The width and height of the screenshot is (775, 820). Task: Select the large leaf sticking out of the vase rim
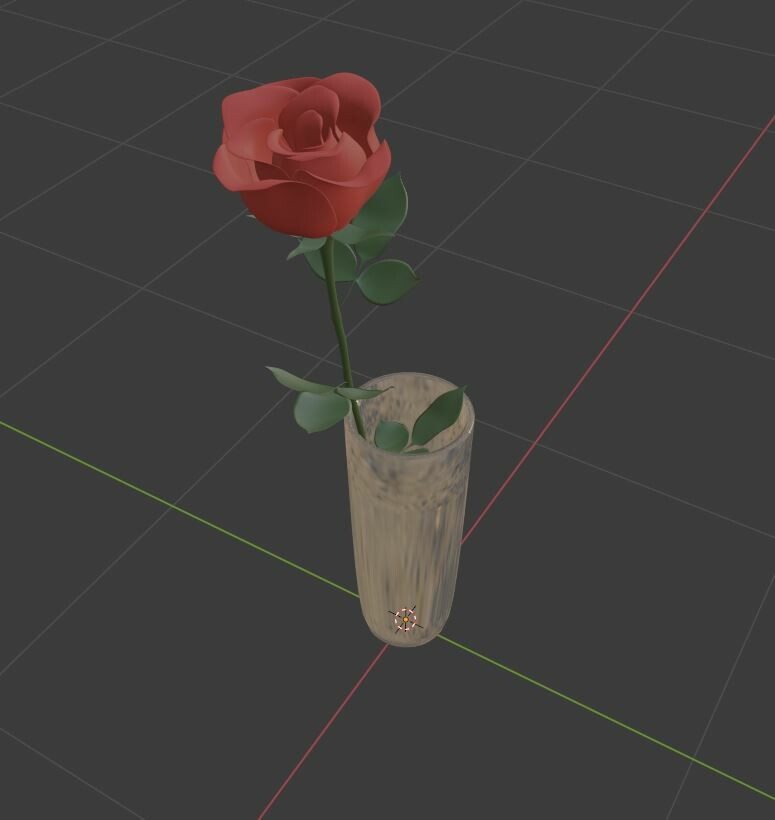tap(438, 416)
